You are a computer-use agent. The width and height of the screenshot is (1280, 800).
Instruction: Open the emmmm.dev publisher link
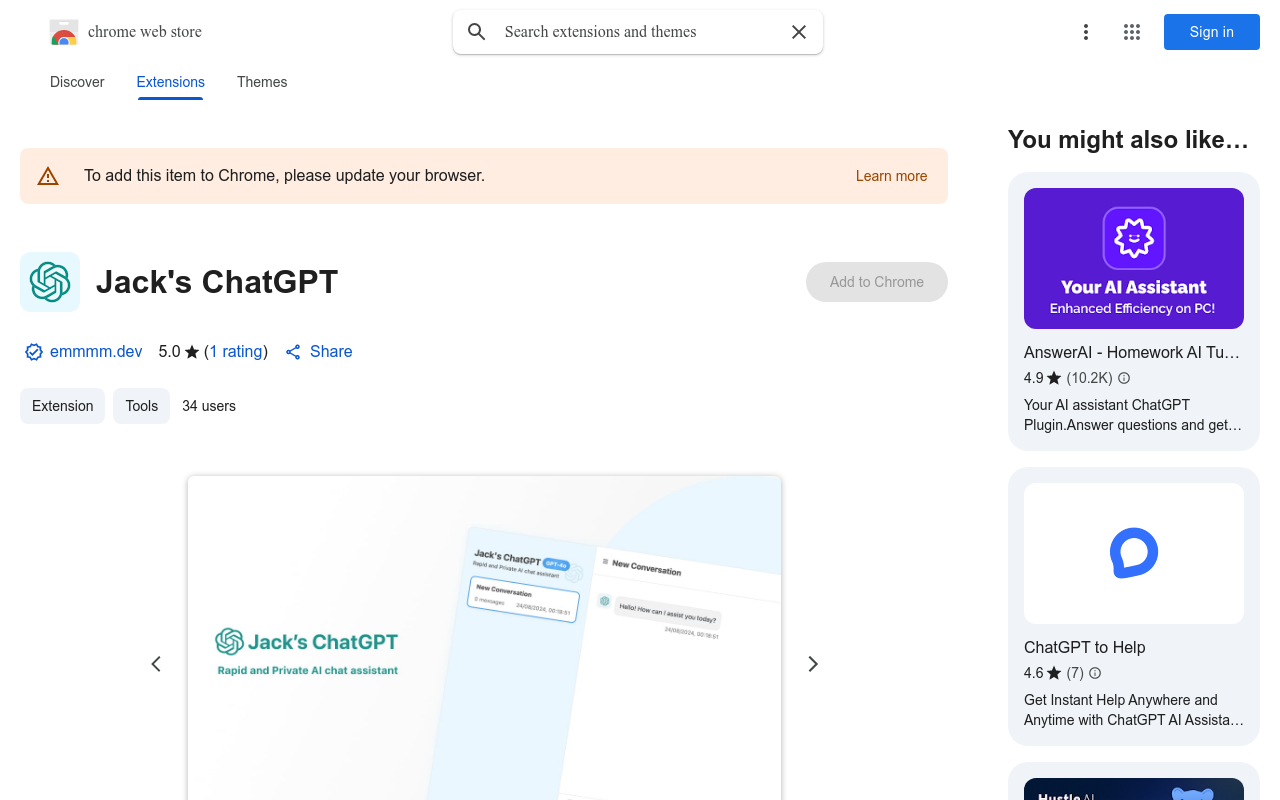[96, 352]
